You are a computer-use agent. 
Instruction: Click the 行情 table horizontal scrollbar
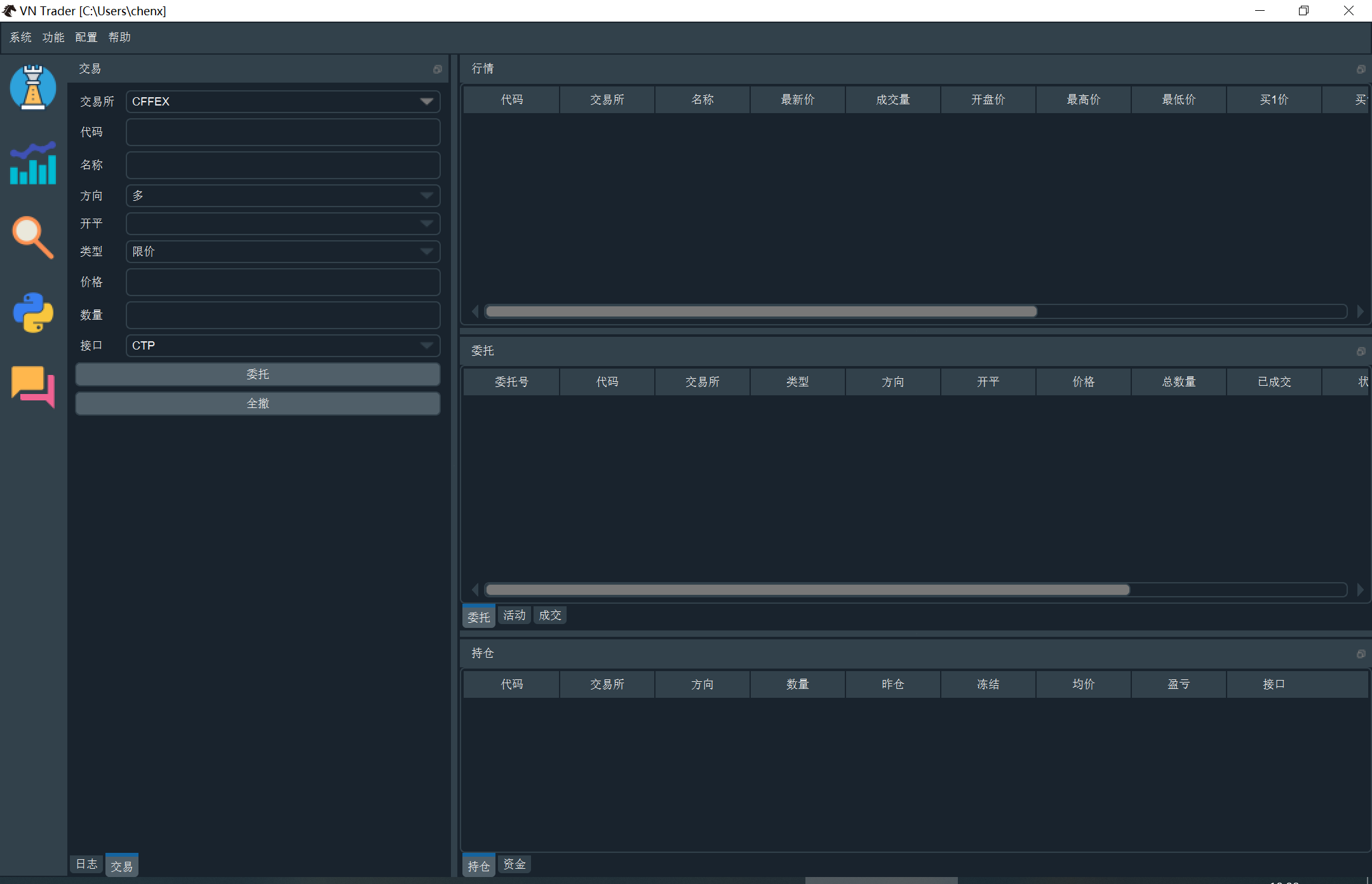point(761,311)
